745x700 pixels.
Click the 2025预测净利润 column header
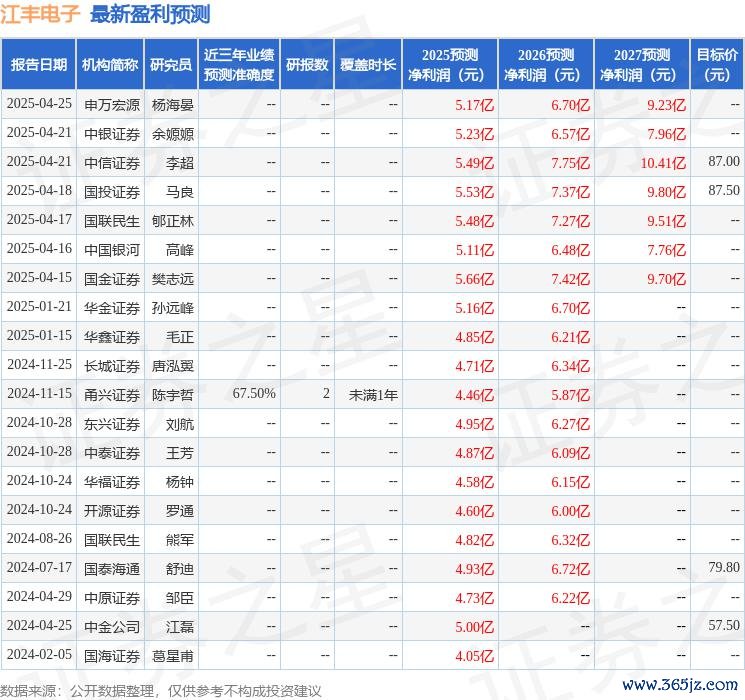click(x=450, y=64)
